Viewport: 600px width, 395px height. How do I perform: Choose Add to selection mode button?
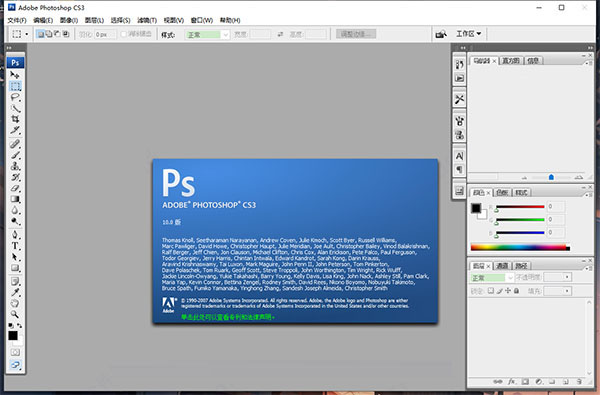pos(49,34)
